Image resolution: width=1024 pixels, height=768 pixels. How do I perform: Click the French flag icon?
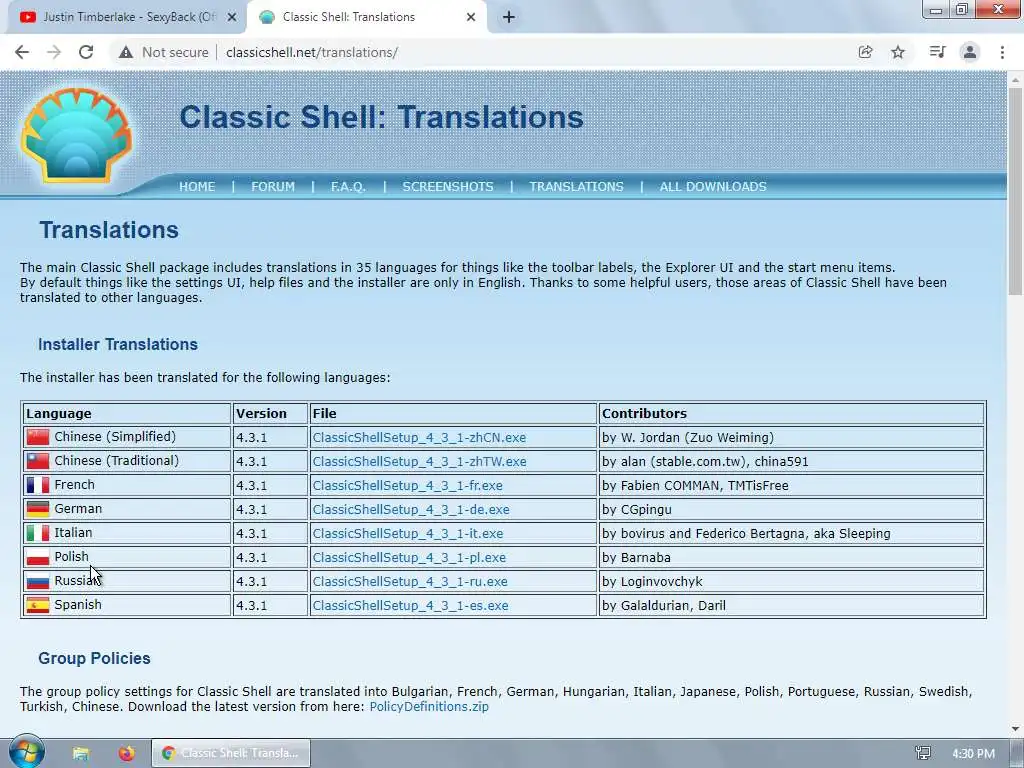[x=38, y=485]
